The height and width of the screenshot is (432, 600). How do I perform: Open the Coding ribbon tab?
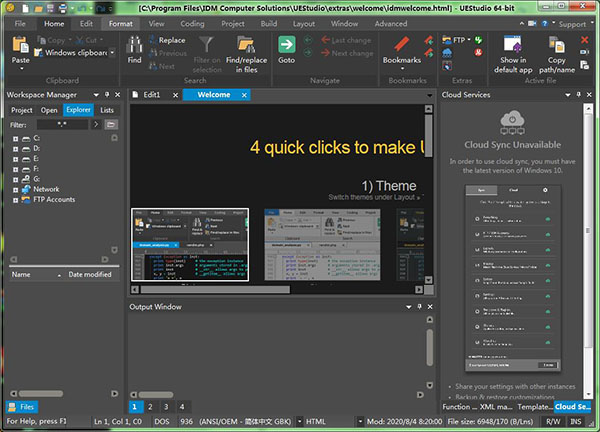click(x=192, y=24)
